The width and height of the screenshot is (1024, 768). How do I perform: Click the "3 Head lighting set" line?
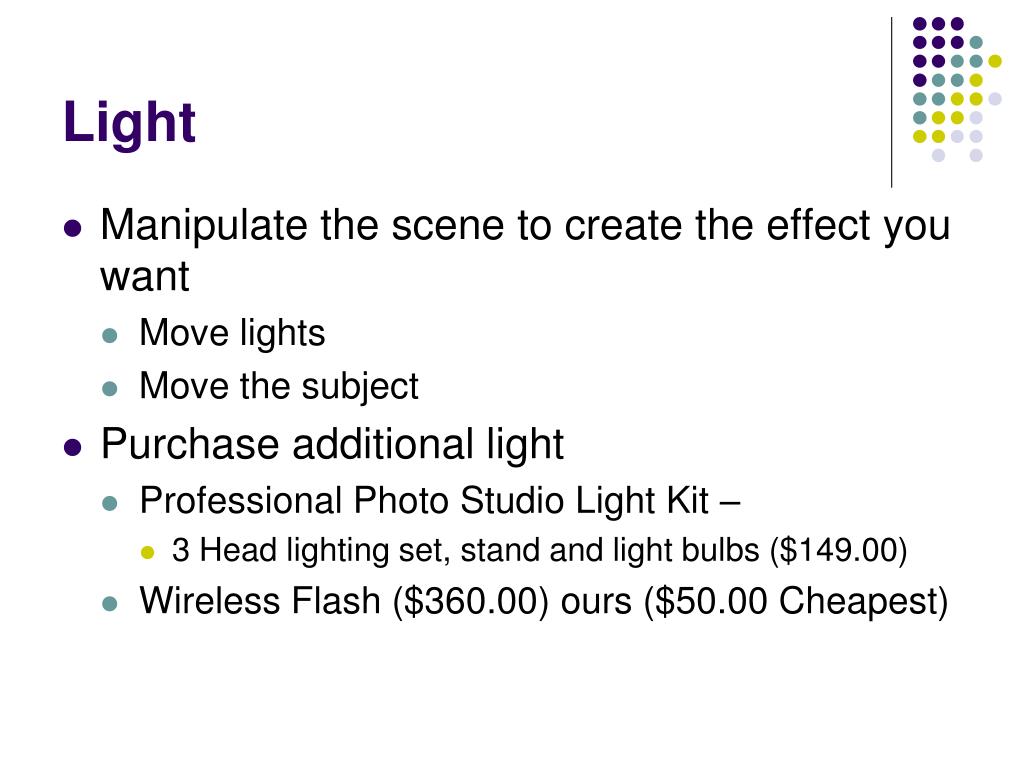point(539,551)
